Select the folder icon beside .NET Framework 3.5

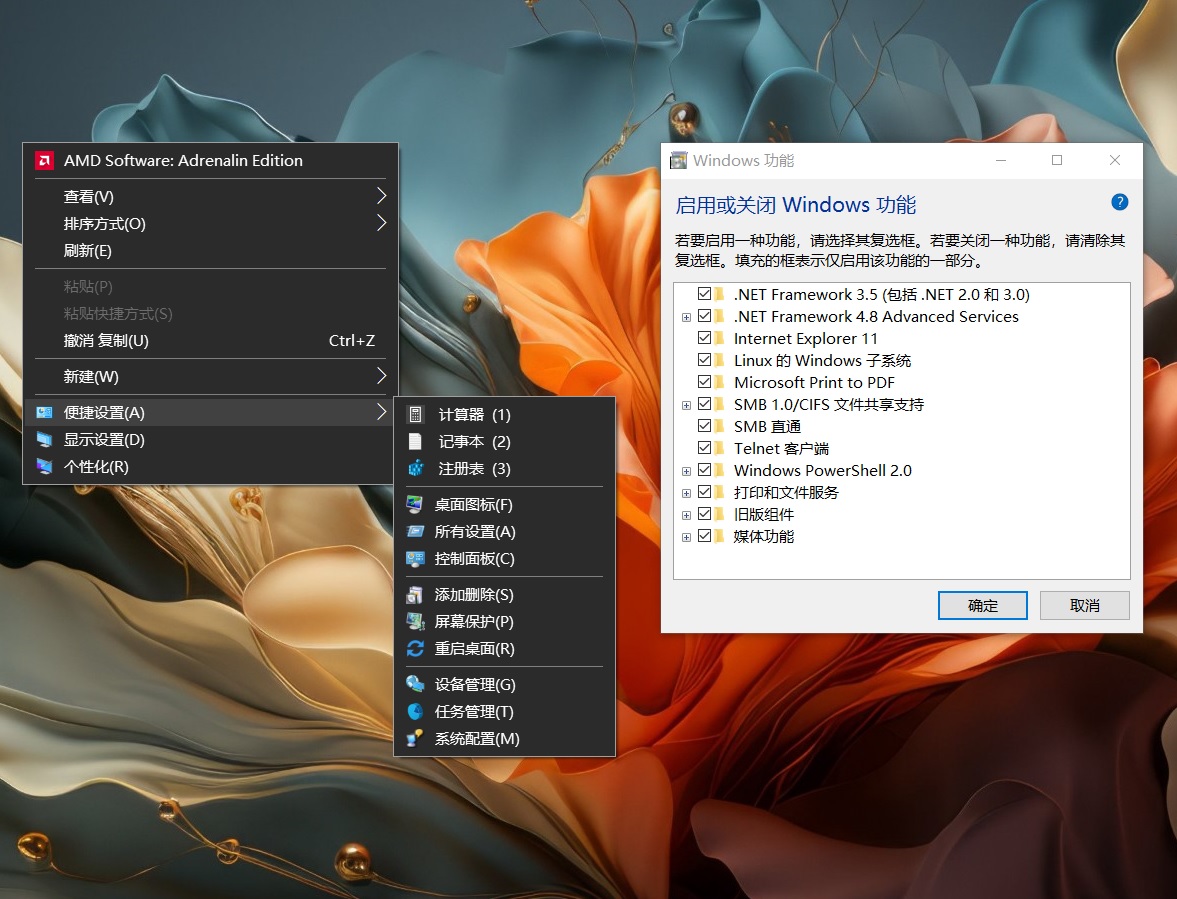tap(720, 294)
